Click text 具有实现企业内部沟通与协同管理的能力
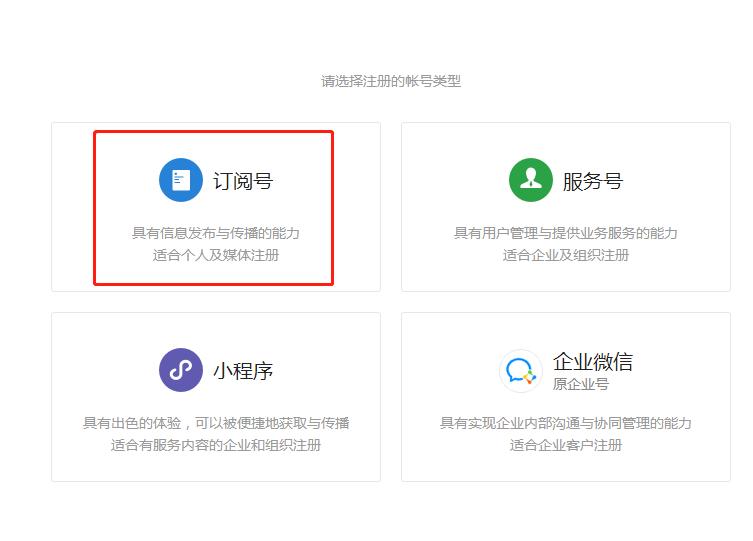 click(566, 423)
